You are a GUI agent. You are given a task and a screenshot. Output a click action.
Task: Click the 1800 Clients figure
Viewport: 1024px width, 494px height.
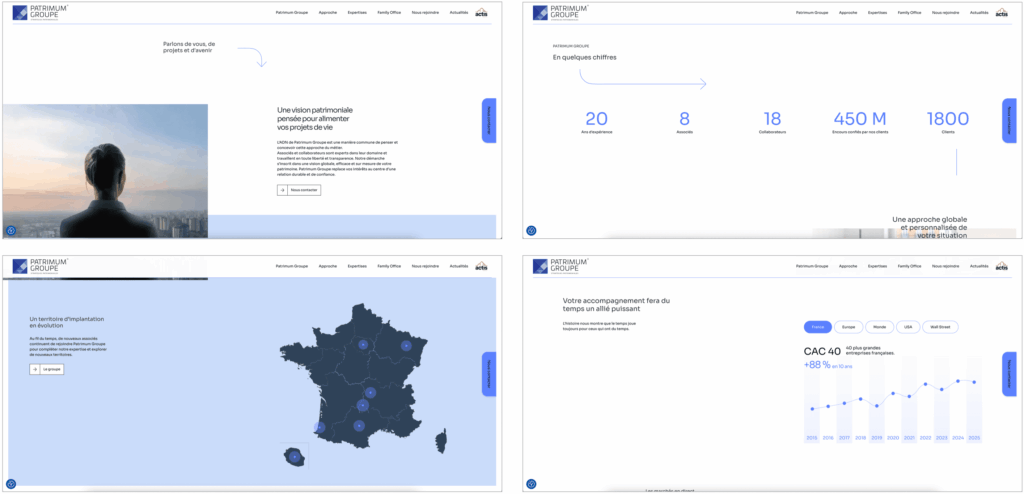click(x=948, y=119)
